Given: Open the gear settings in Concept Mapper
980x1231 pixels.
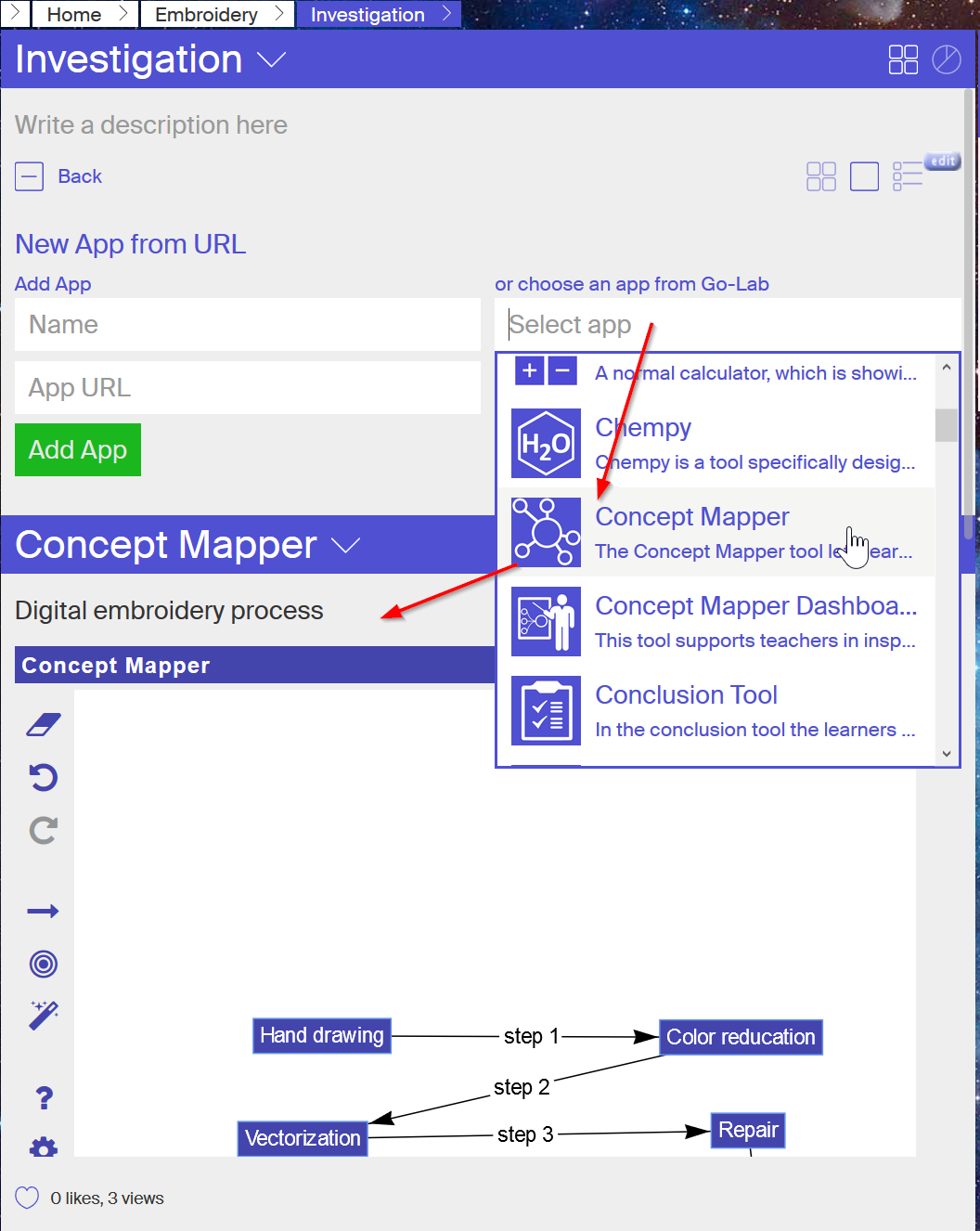Looking at the screenshot, I should point(44,1147).
